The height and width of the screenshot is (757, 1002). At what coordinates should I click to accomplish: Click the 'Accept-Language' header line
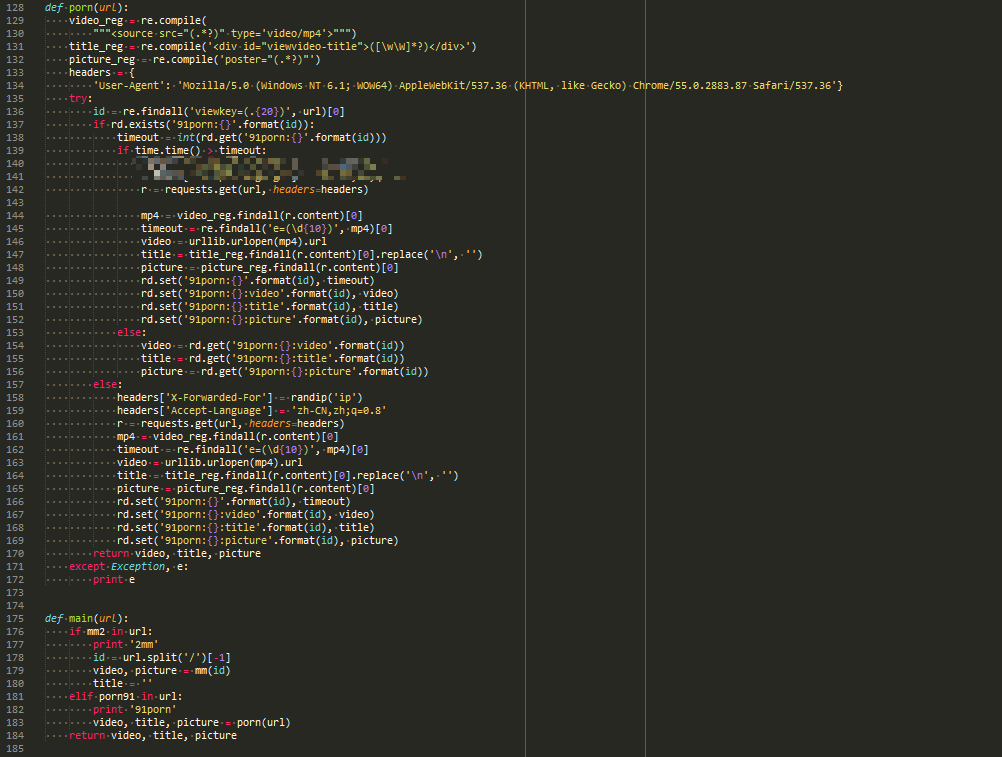click(x=252, y=411)
